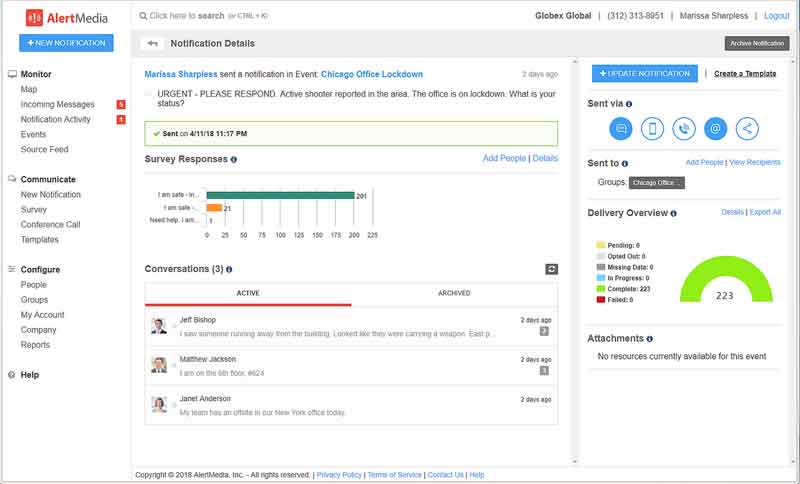Open Sent to info icon
This screenshot has height=484, width=800.
coord(625,164)
